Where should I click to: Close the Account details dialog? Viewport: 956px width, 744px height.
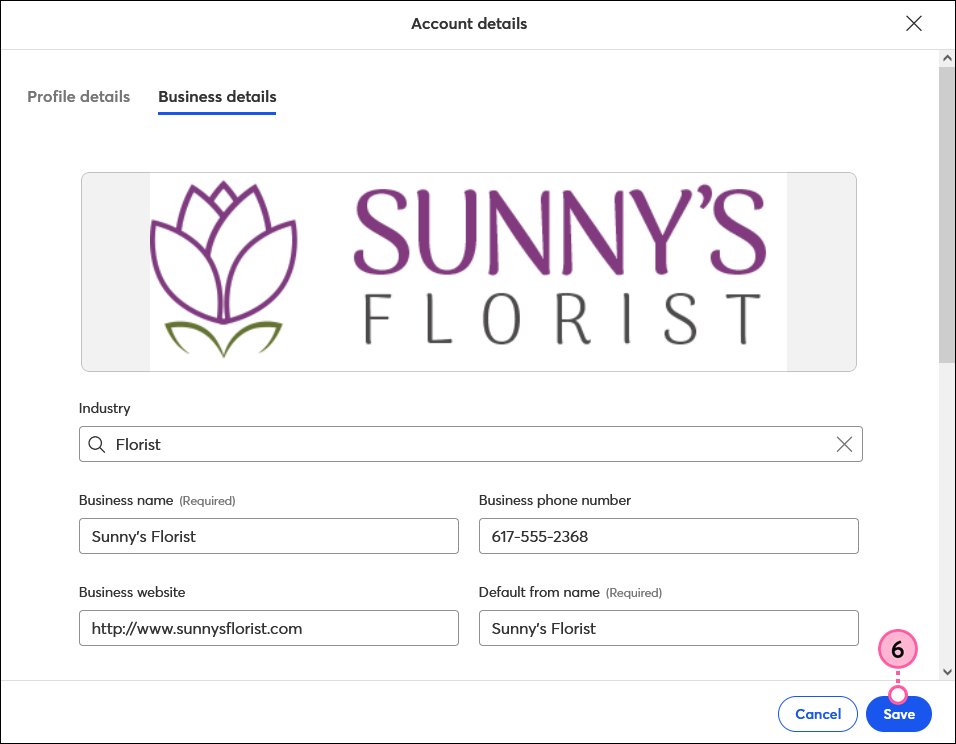coord(913,24)
